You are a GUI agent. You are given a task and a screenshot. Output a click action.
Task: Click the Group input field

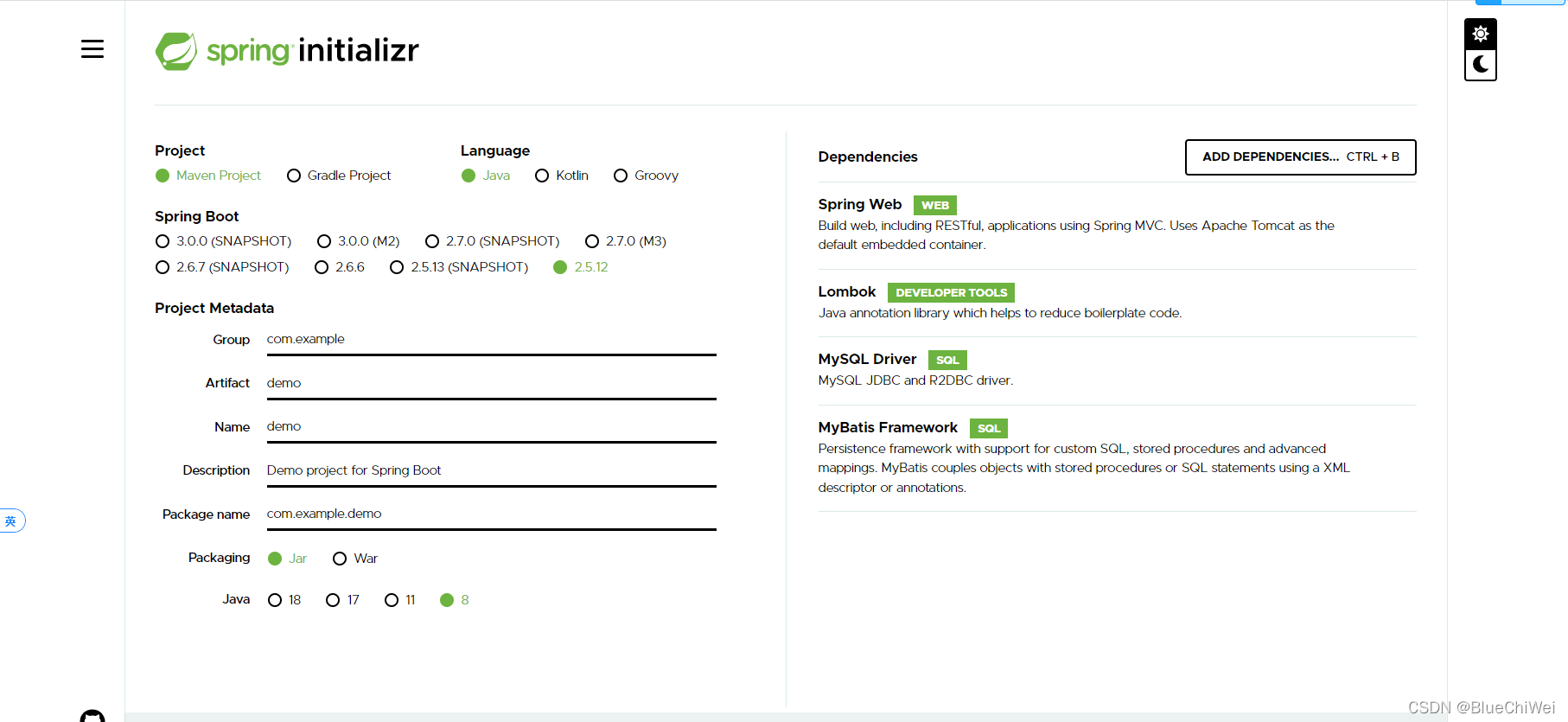coord(491,340)
